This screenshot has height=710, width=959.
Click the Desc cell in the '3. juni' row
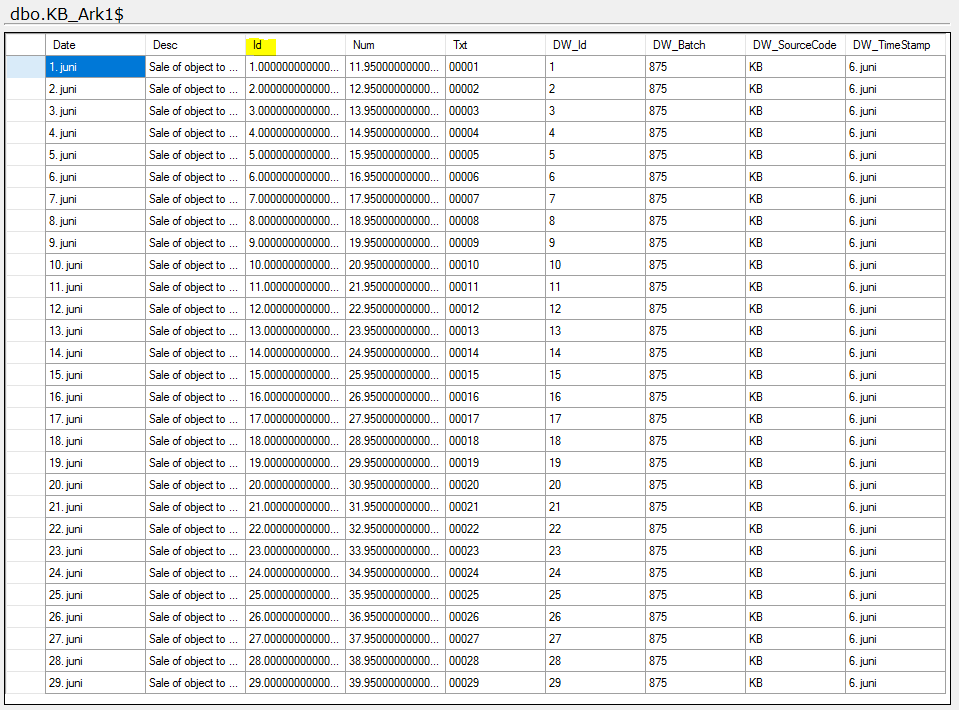196,111
